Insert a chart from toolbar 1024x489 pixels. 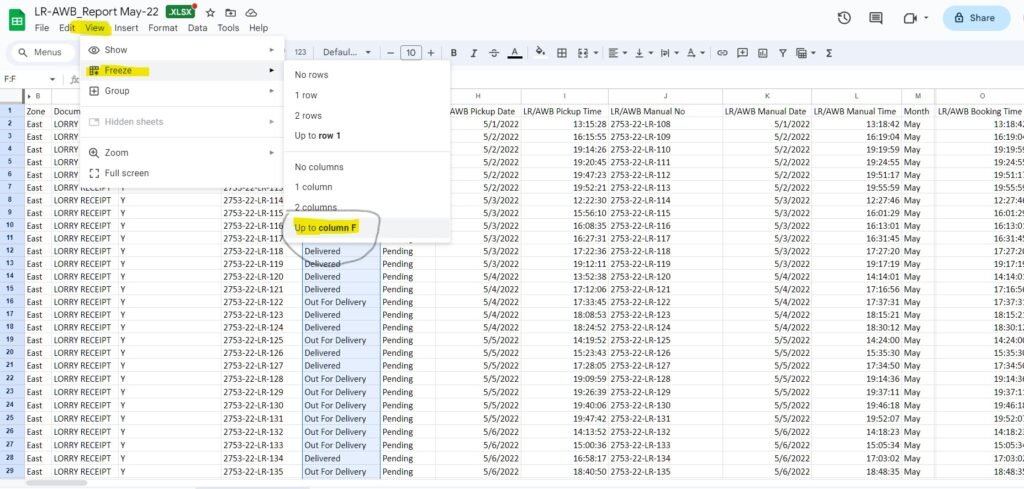(x=762, y=53)
